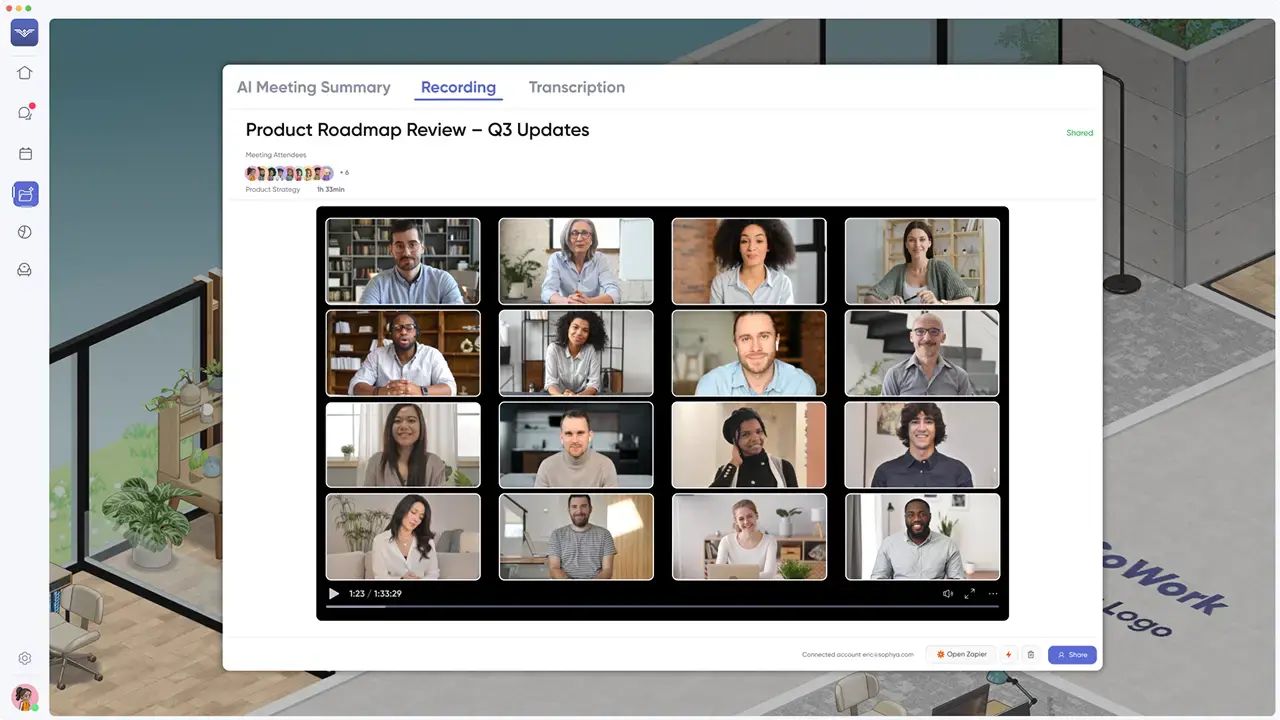1280x720 pixels.
Task: Select the curly-haired man in dark shirt tile
Action: (x=922, y=445)
